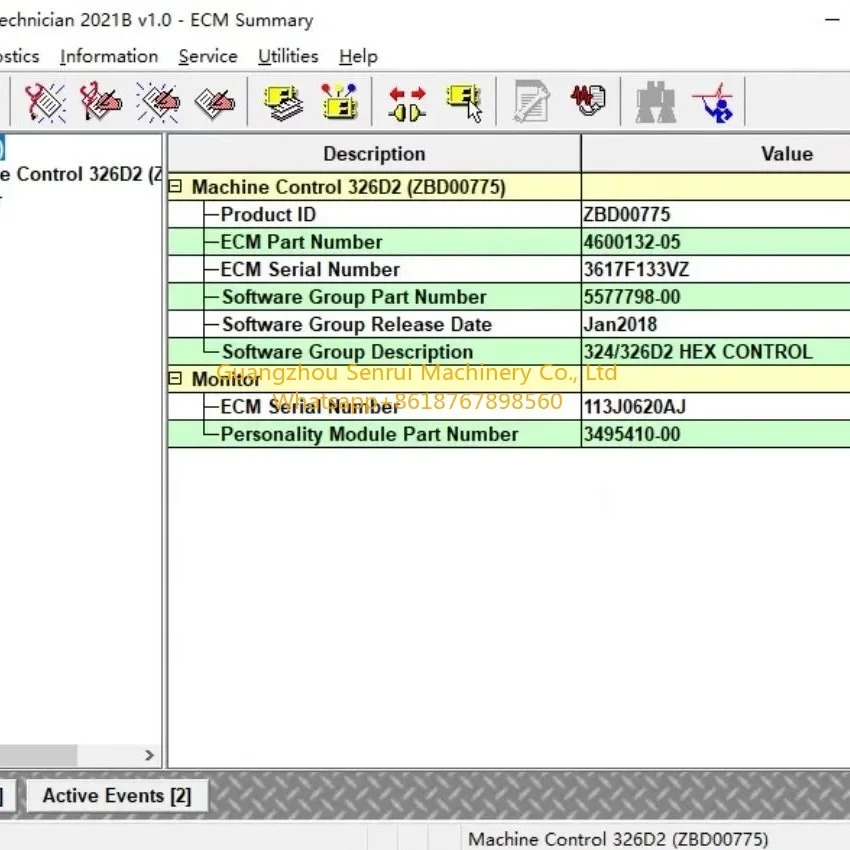
Task: Open Logged Diagnostic Codes toolbar icon
Action: (x=101, y=102)
